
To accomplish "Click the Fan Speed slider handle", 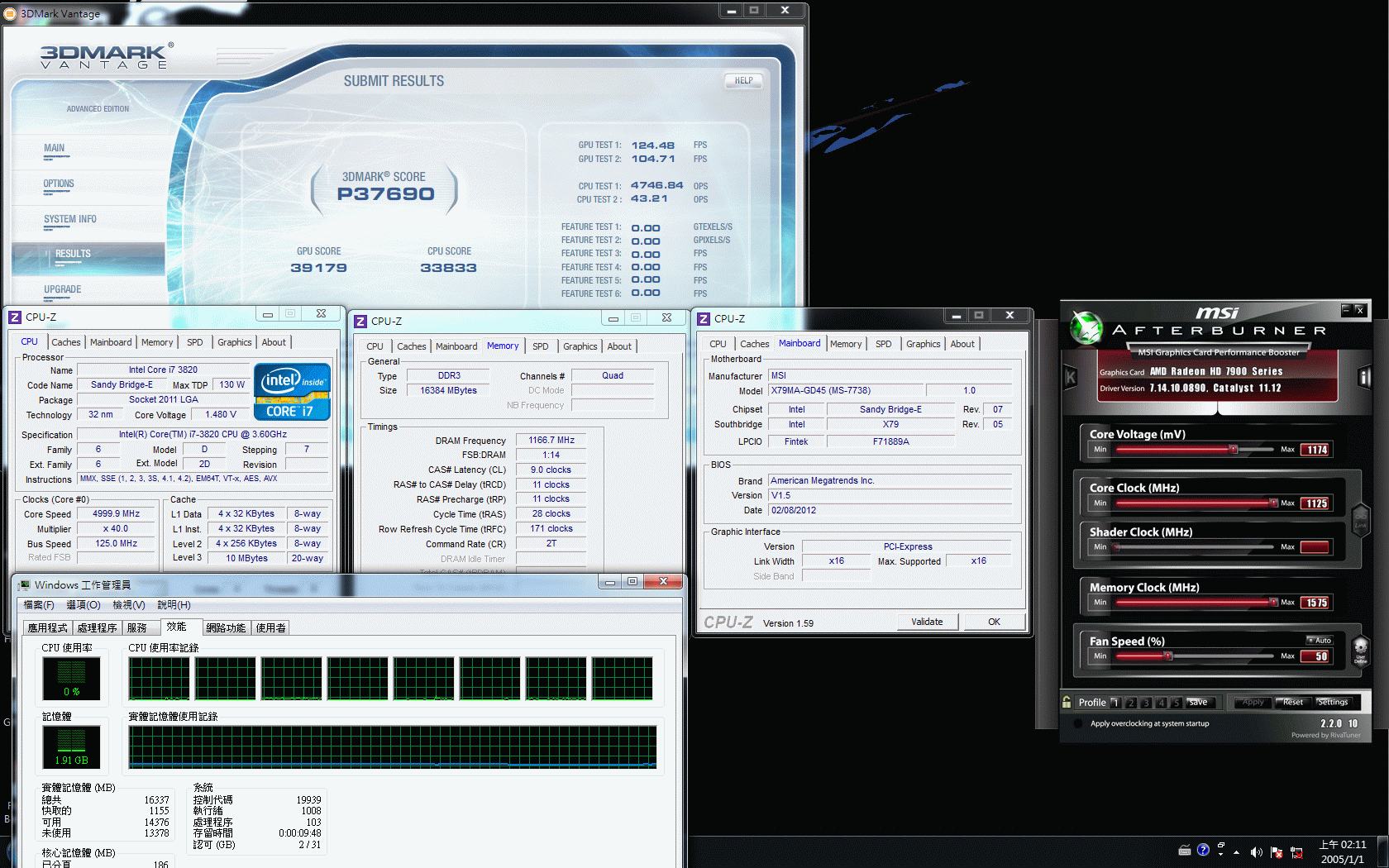I will pyautogui.click(x=1168, y=656).
